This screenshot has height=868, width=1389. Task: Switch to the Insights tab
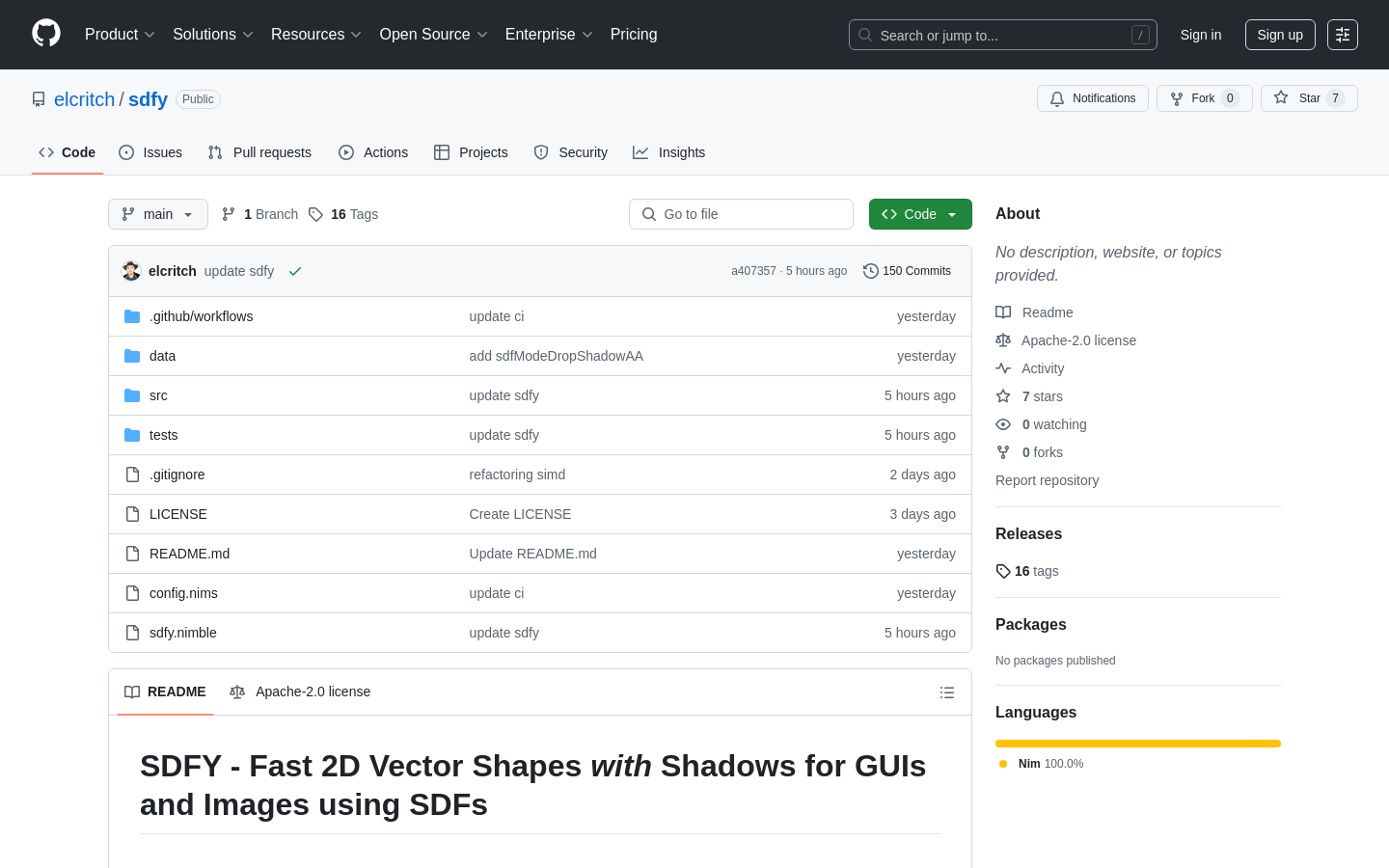[x=669, y=152]
